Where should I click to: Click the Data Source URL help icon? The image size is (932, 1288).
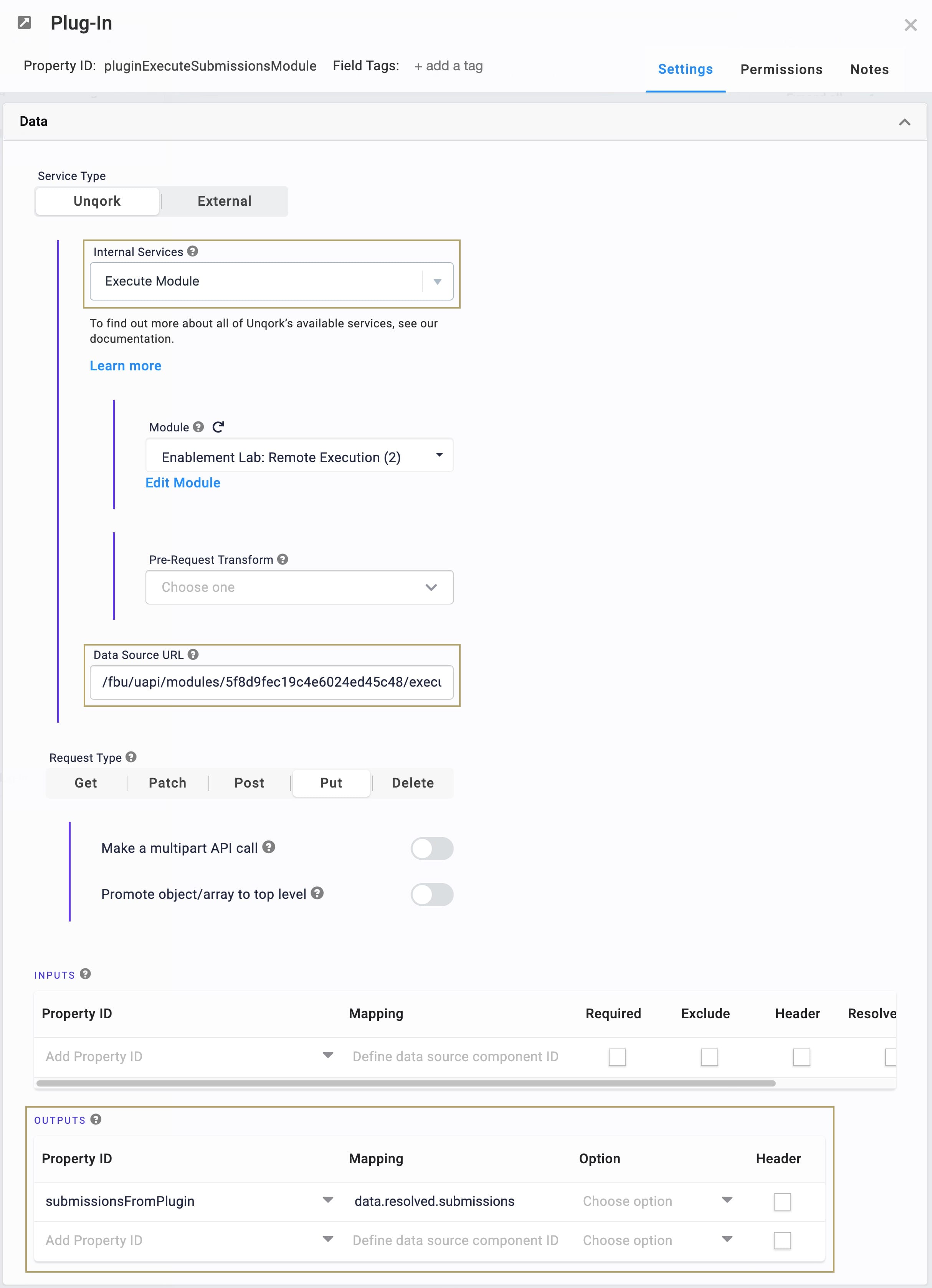tap(193, 654)
